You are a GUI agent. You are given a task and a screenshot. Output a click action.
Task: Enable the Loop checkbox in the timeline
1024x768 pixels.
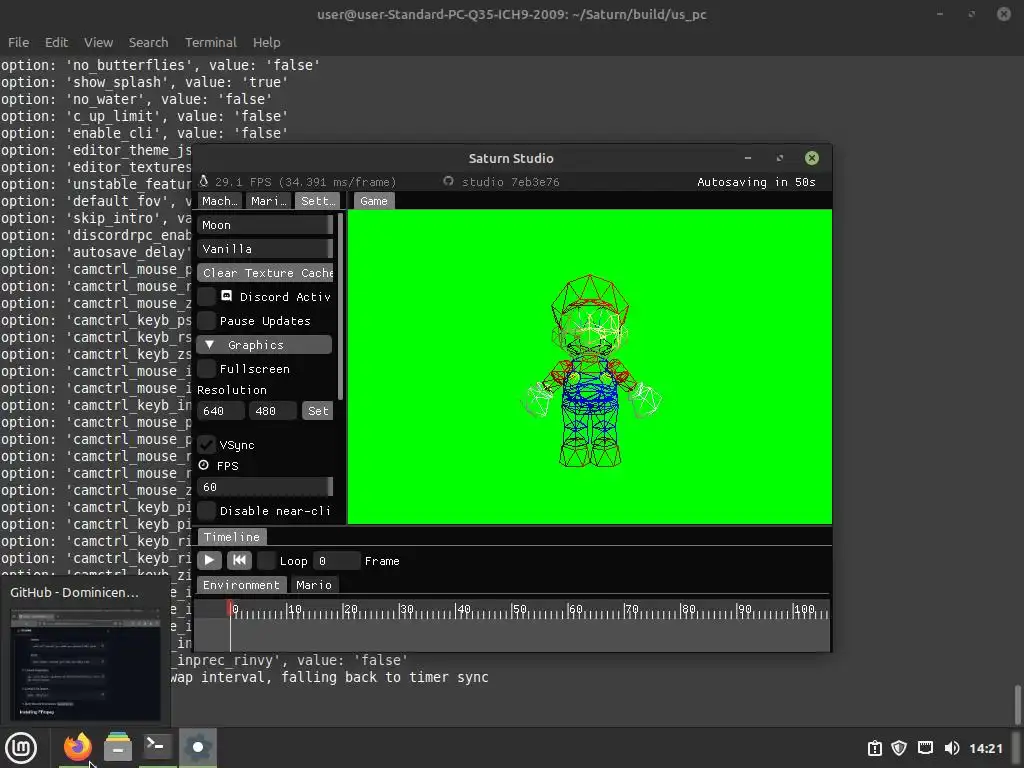pyautogui.click(x=266, y=560)
